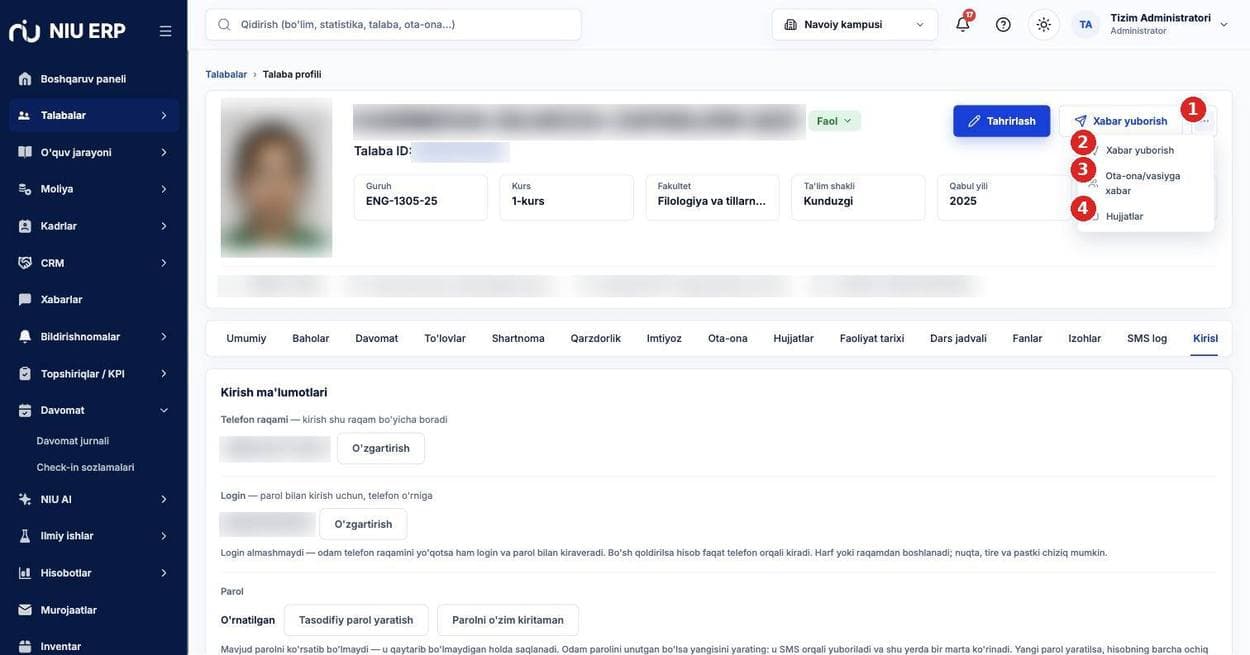
Task: Focus the Qidirish search field
Action: pos(393,24)
